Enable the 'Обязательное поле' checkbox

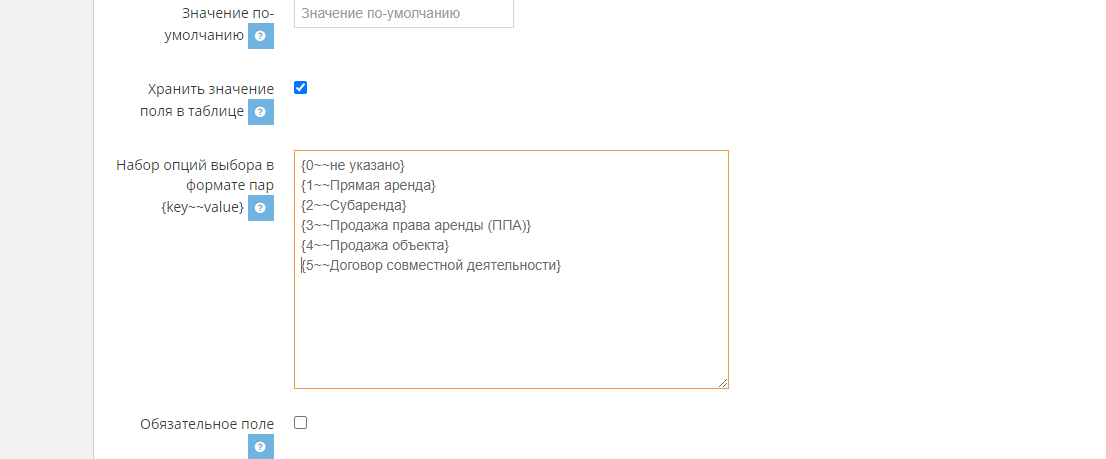point(300,423)
